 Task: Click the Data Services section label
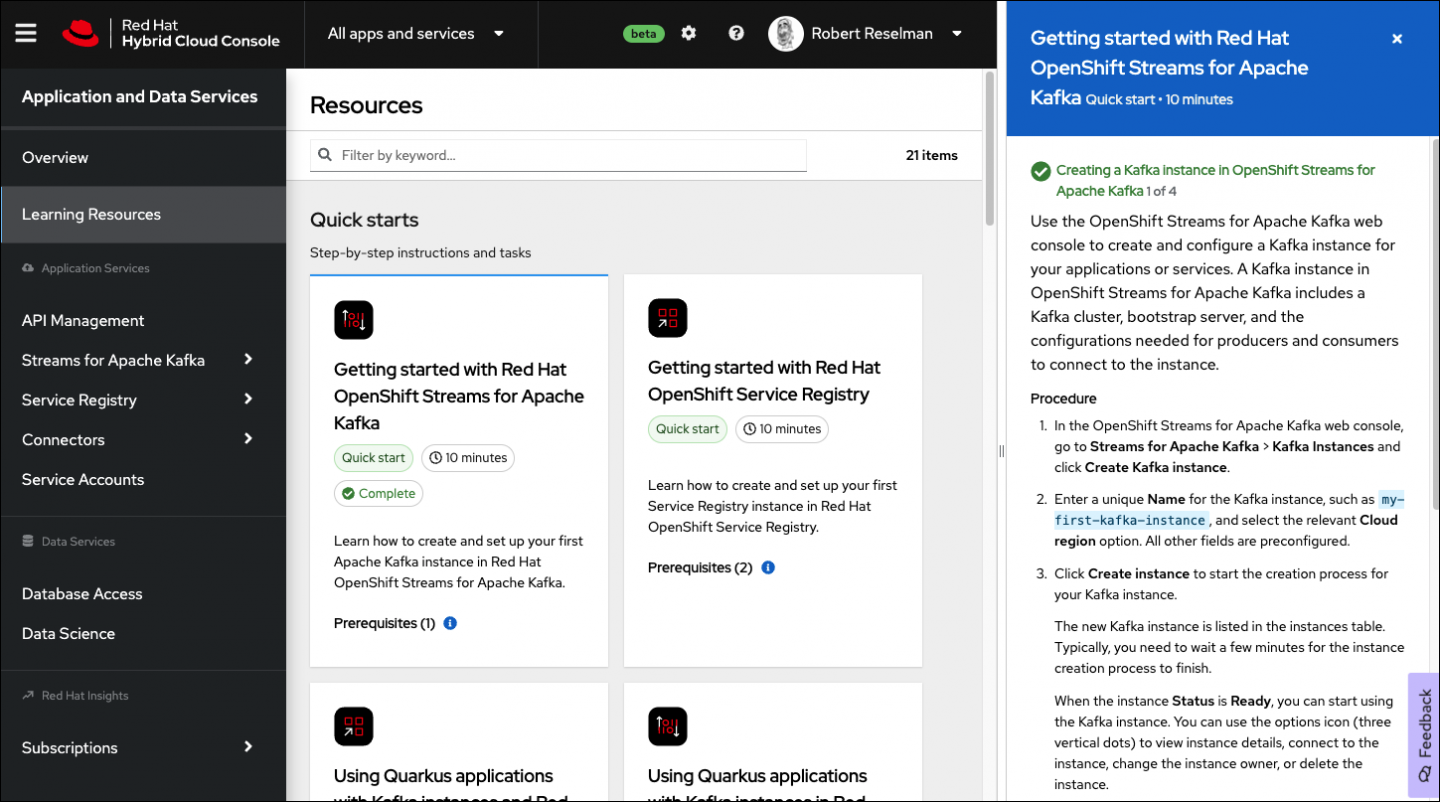pos(78,541)
